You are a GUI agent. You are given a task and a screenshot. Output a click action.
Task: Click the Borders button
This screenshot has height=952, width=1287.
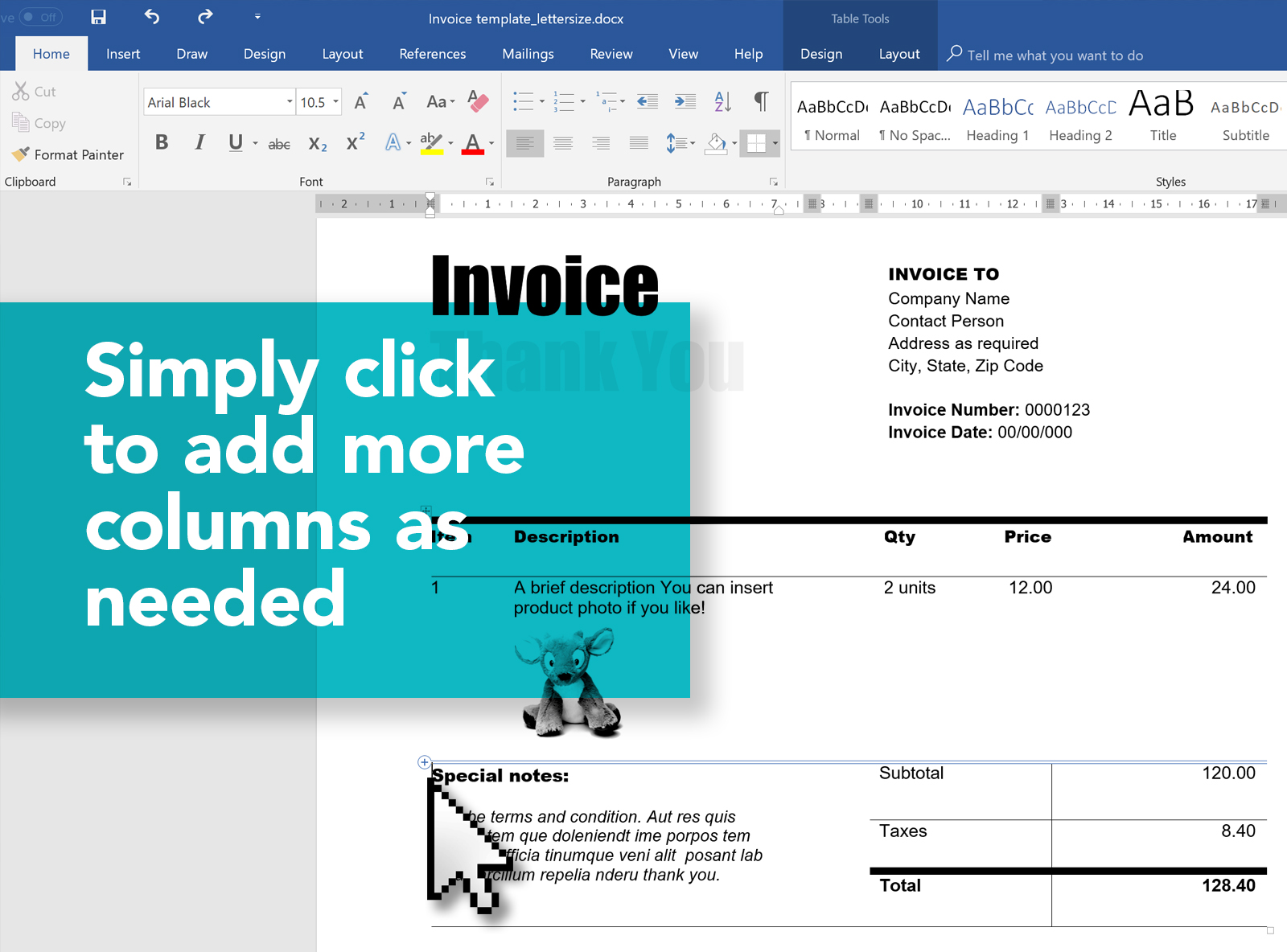[x=756, y=143]
